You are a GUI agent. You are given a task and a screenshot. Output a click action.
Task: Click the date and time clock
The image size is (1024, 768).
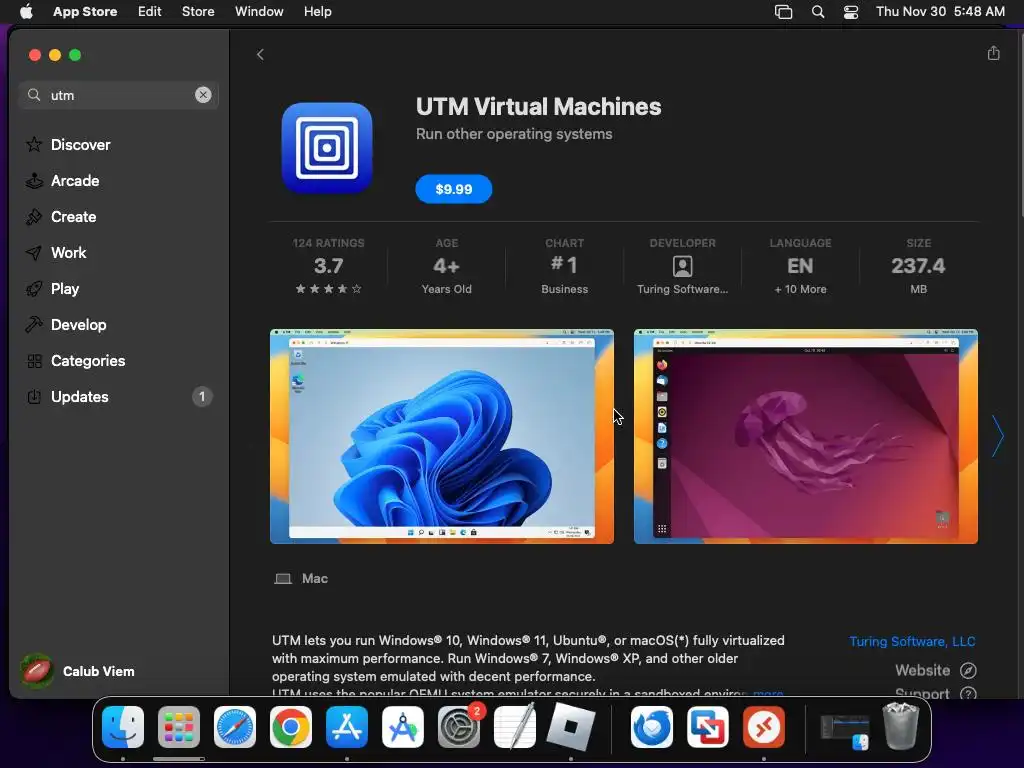(x=940, y=12)
